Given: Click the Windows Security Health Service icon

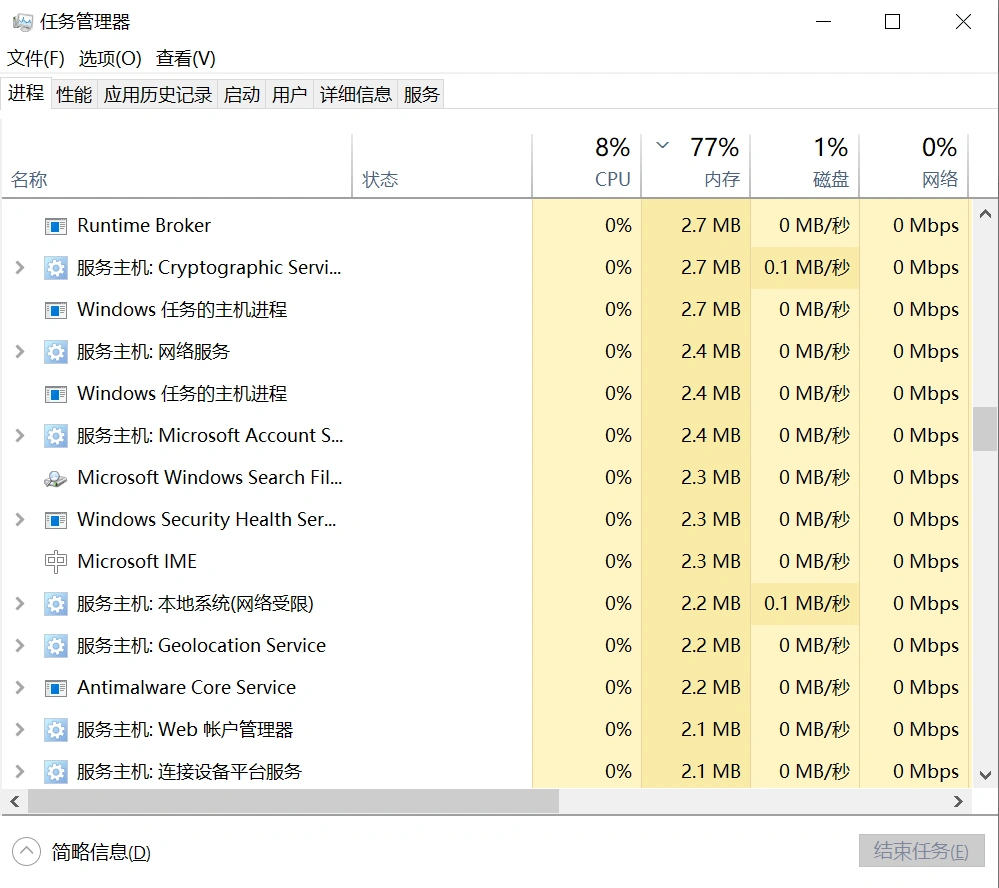Looking at the screenshot, I should point(57,519).
